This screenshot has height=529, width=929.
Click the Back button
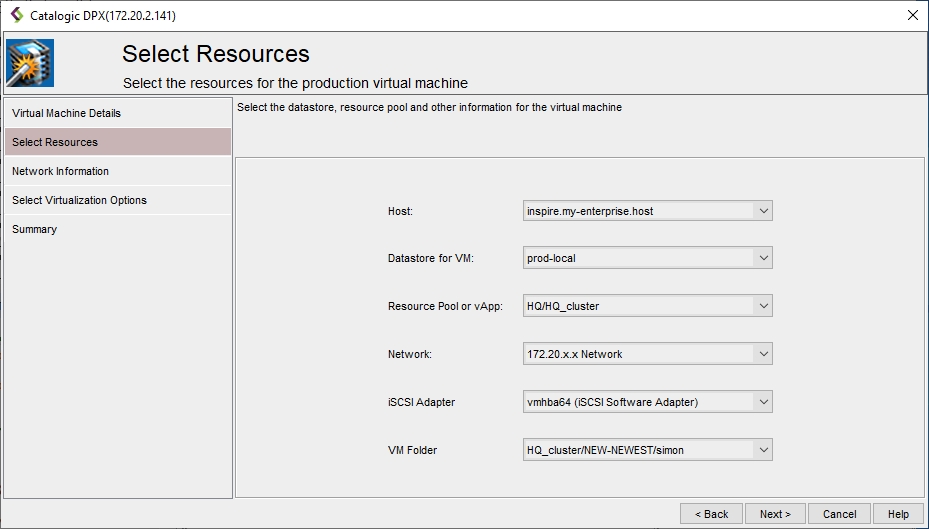[711, 514]
